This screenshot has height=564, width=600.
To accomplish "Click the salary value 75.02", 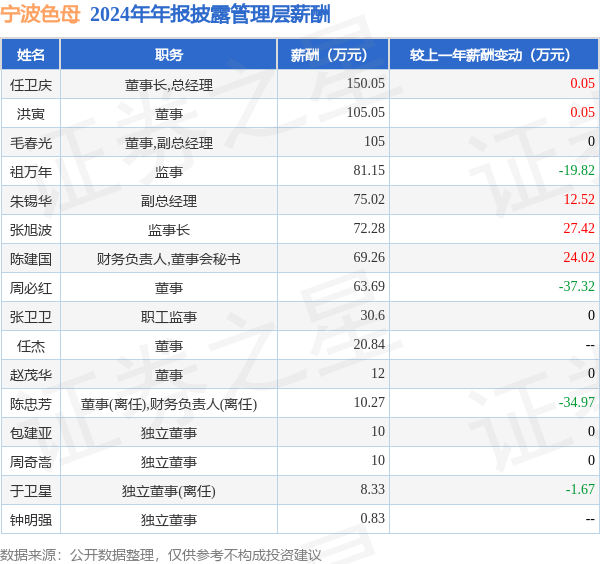I will coord(369,199).
